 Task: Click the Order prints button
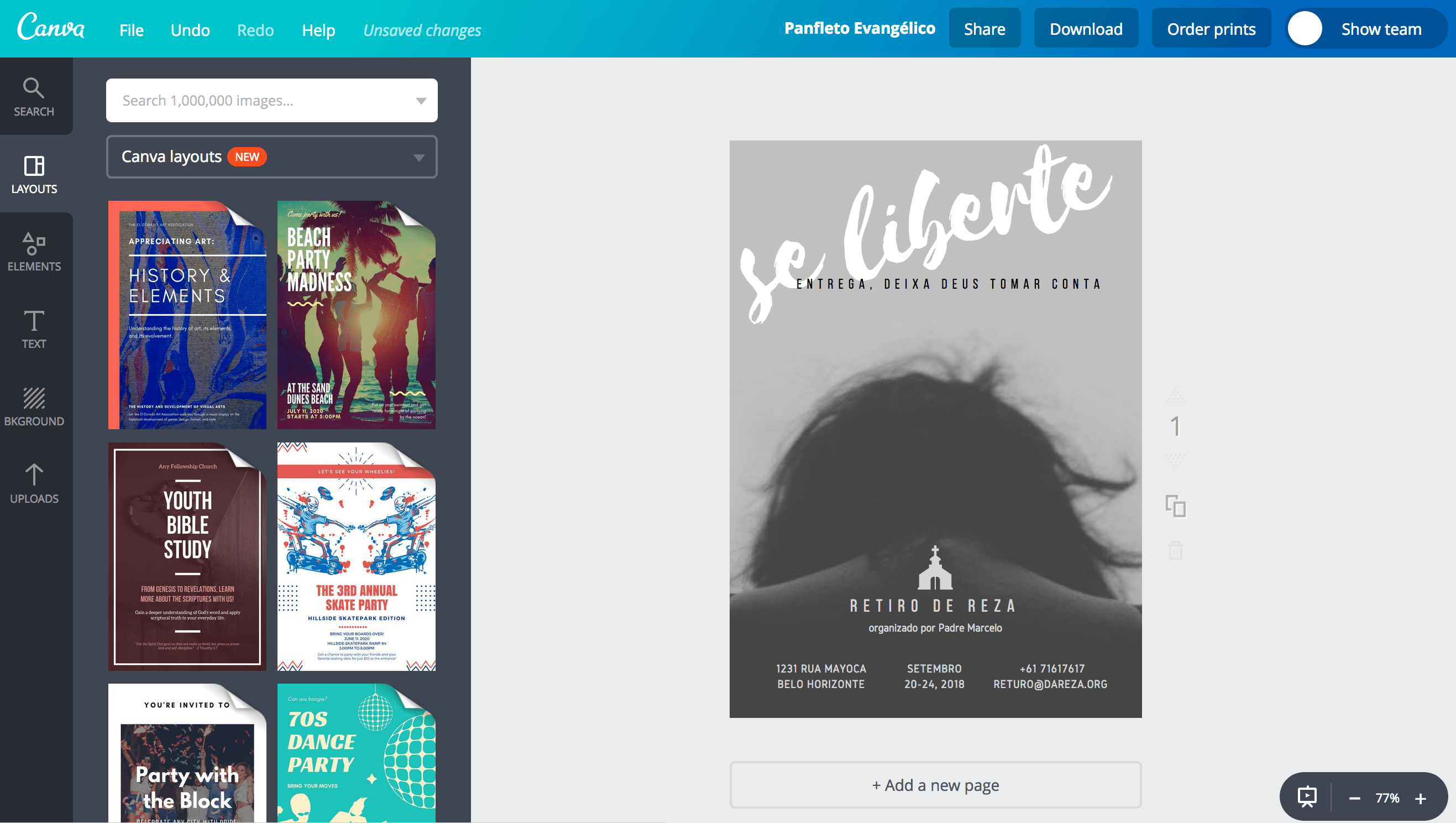click(x=1211, y=29)
